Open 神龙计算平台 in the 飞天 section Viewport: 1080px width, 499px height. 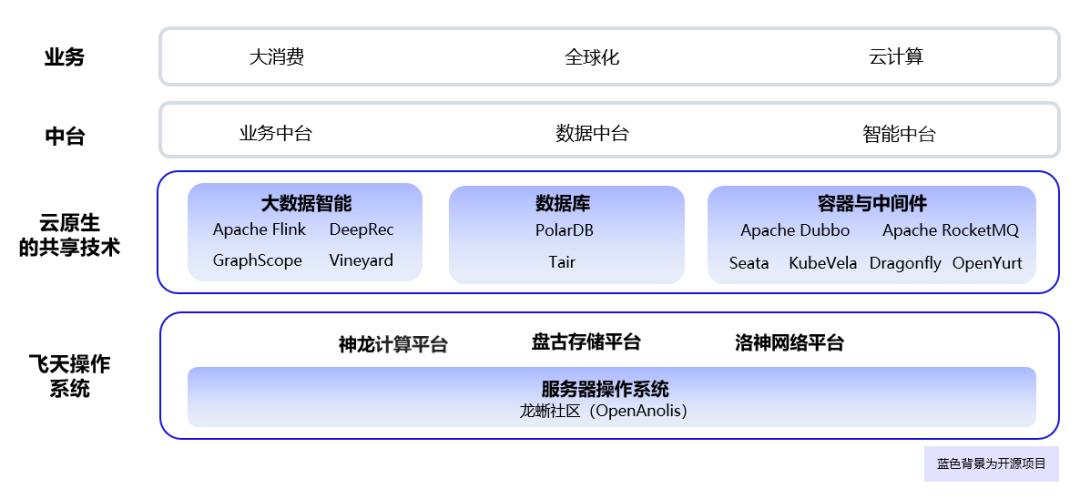[x=393, y=345]
